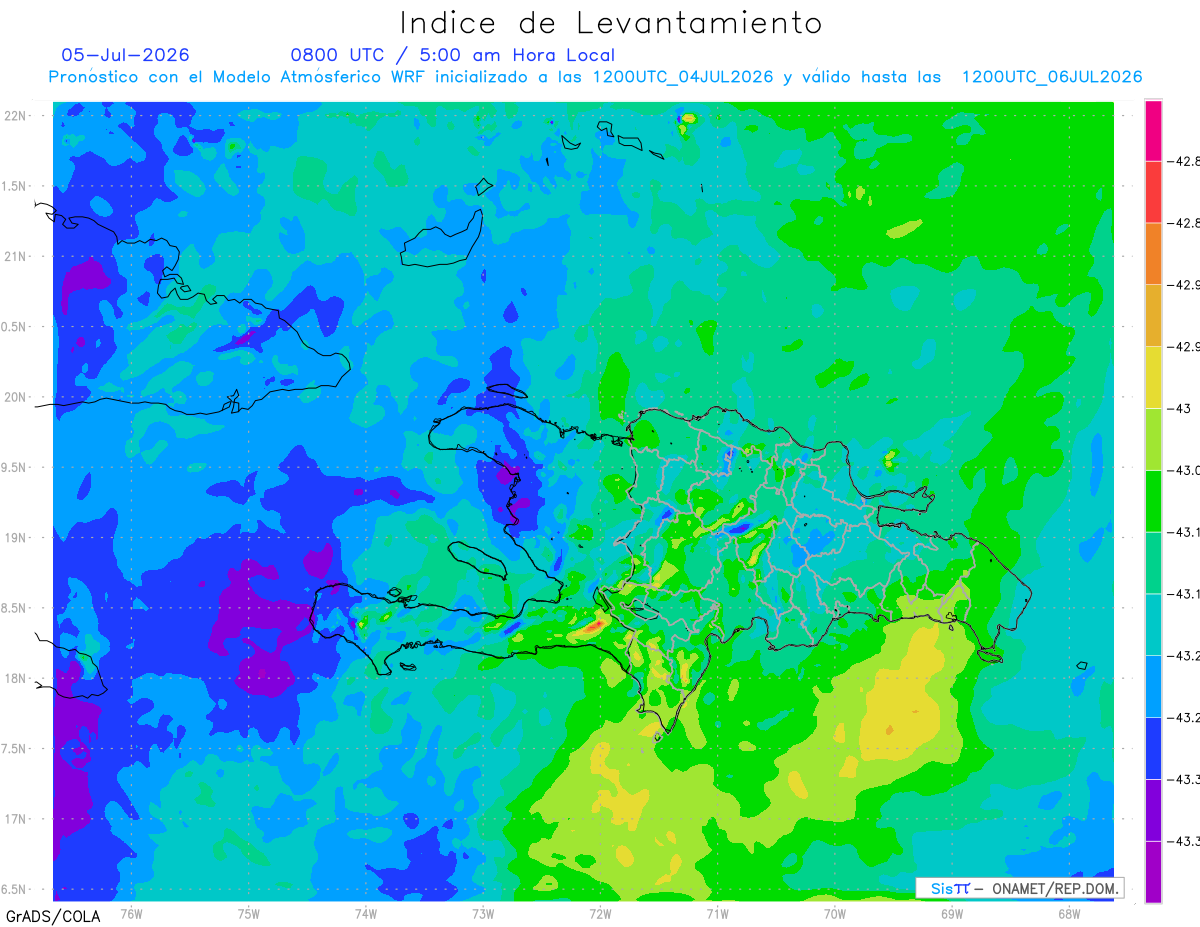Click the '74W' longitude axis label
The width and height of the screenshot is (1200, 927).
pos(365,913)
